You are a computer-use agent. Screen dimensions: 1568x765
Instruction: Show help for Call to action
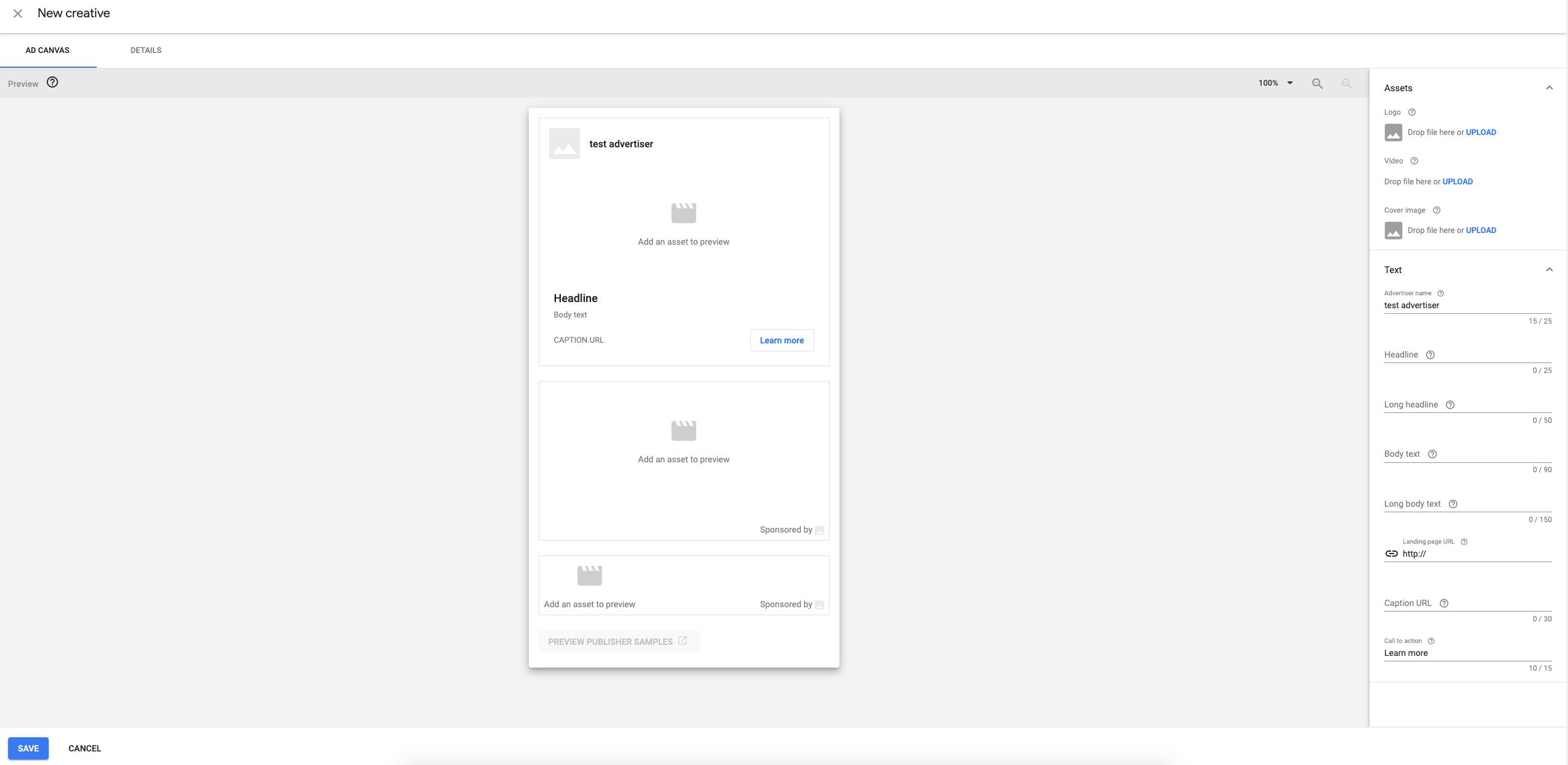(1431, 641)
